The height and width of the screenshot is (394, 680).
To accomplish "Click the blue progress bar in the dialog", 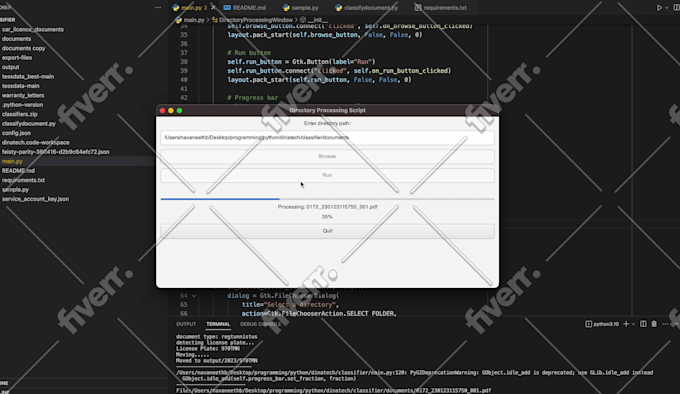I will [x=327, y=199].
